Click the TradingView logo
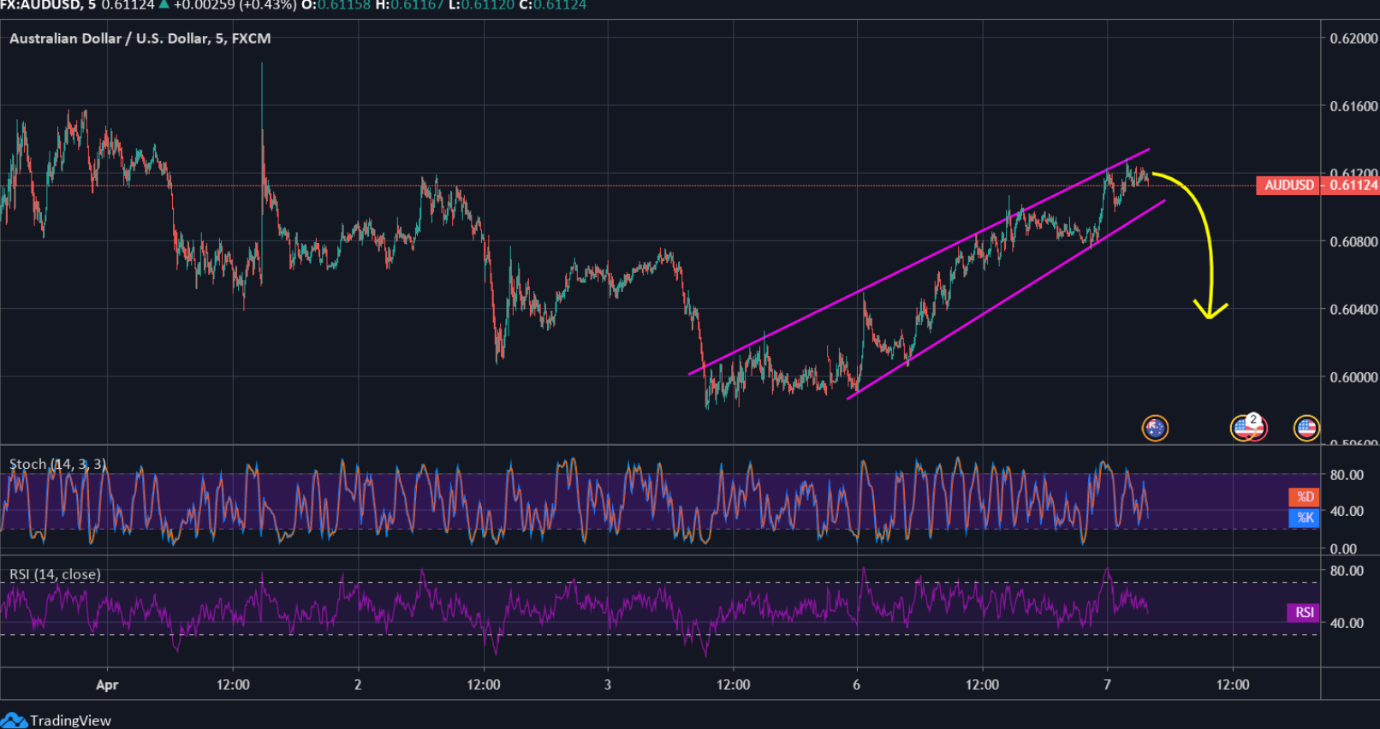The height and width of the screenshot is (729, 1380). (57, 720)
